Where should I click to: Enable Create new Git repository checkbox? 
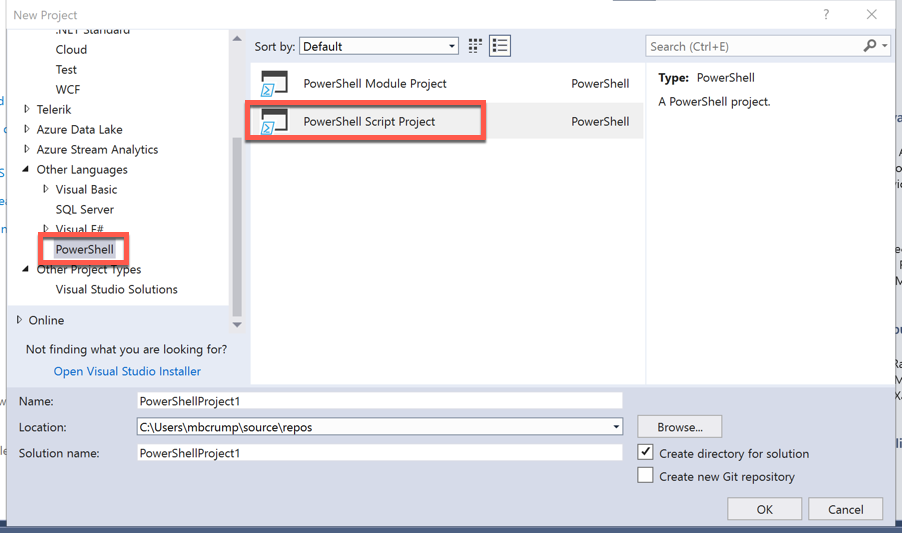click(x=645, y=476)
